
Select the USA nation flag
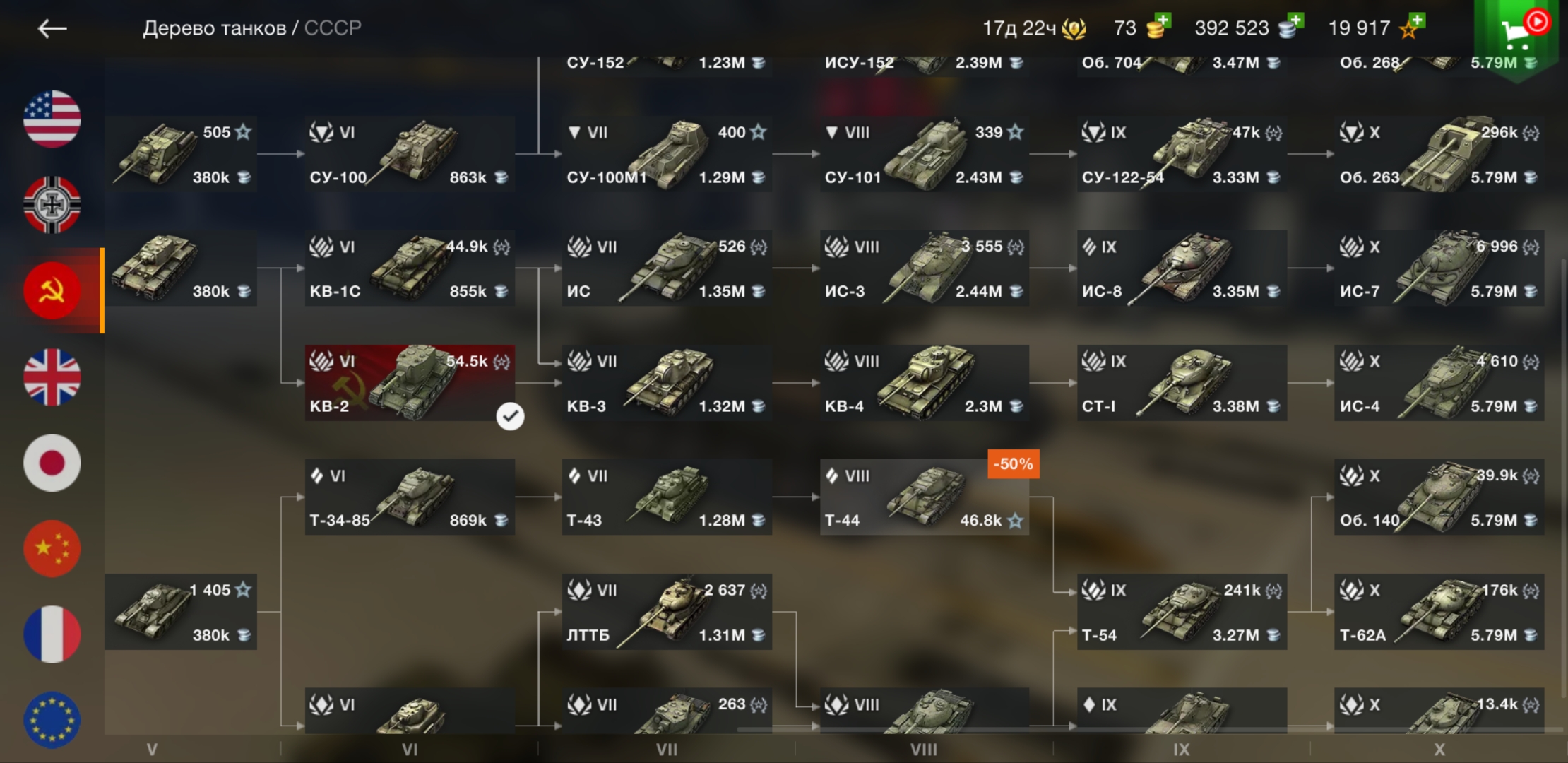[52, 119]
